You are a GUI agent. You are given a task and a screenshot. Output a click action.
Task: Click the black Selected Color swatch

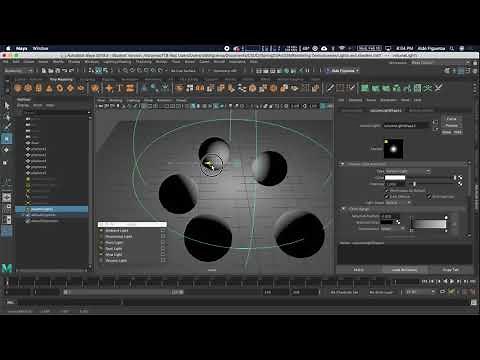387,222
